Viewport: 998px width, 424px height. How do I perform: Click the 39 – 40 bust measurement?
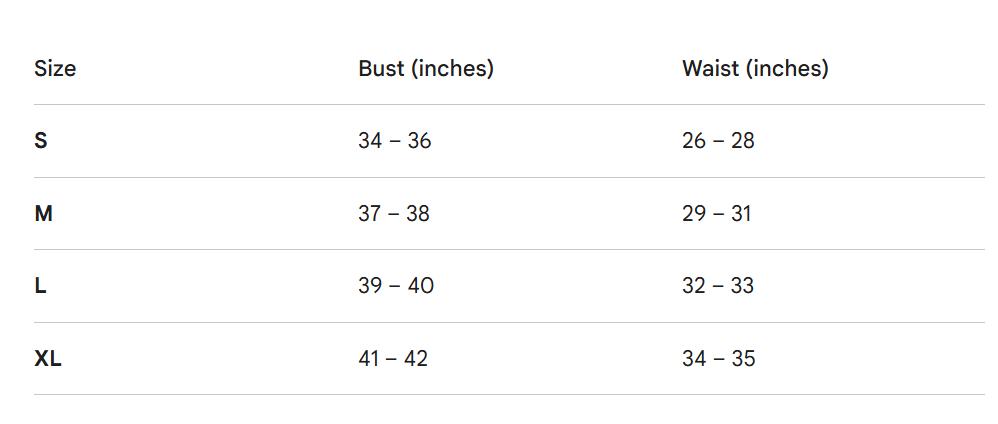point(396,286)
